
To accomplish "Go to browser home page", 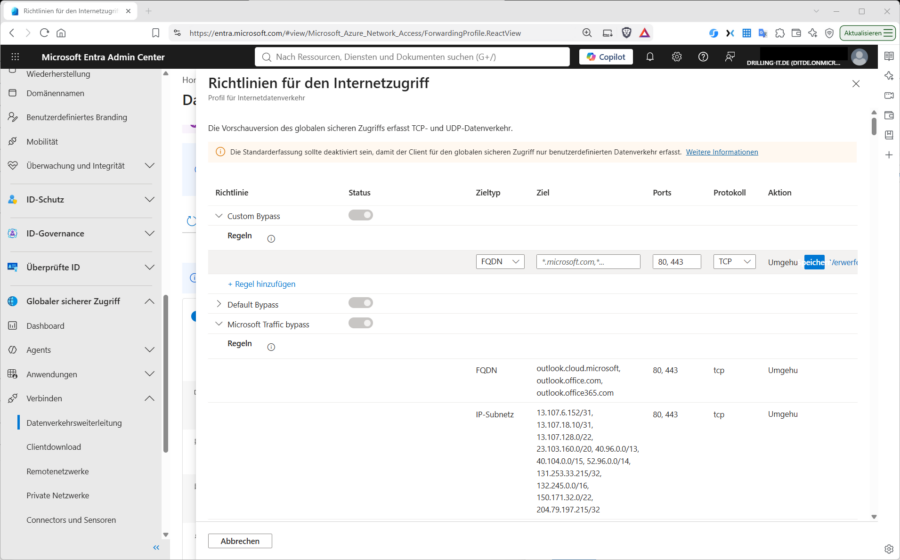I will 61,33.
